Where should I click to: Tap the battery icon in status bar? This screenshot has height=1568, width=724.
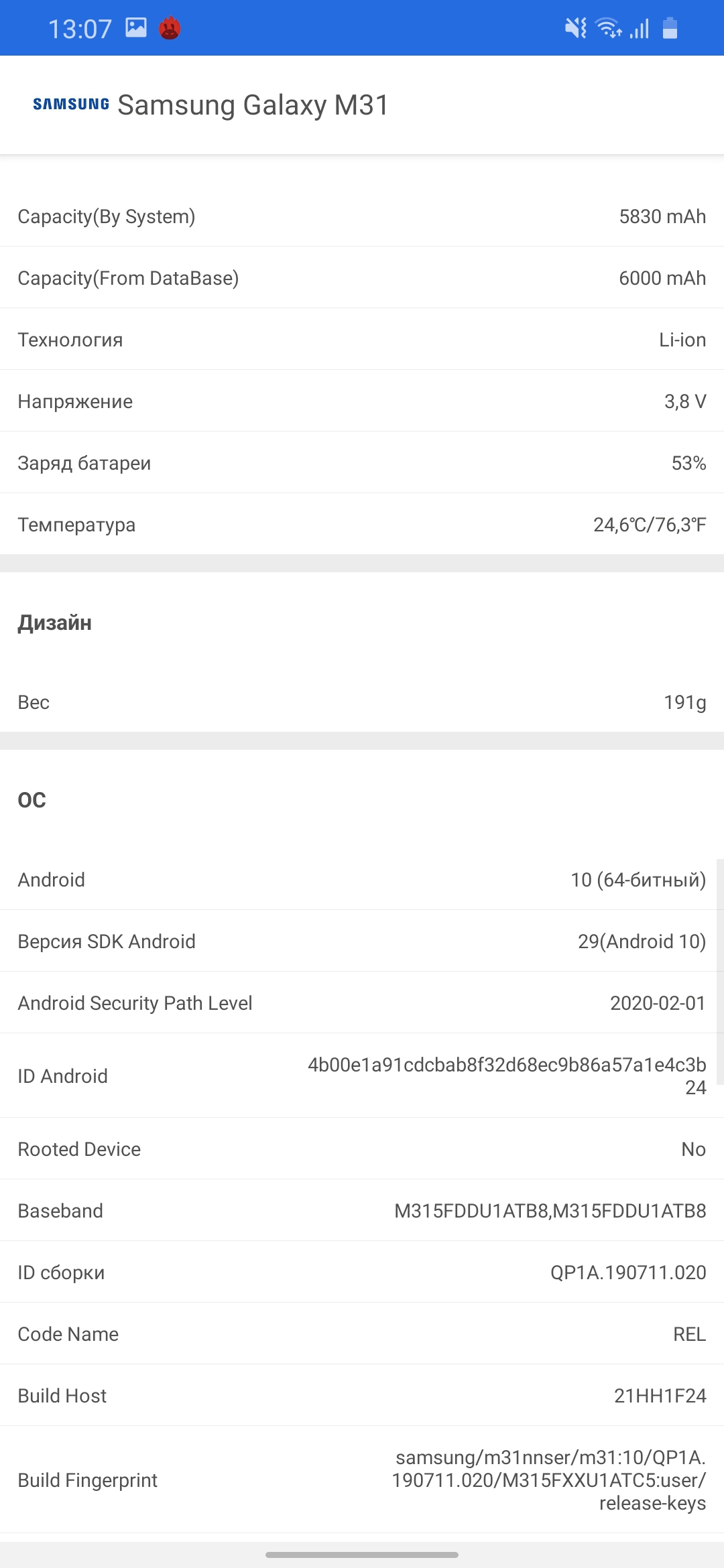tap(670, 28)
